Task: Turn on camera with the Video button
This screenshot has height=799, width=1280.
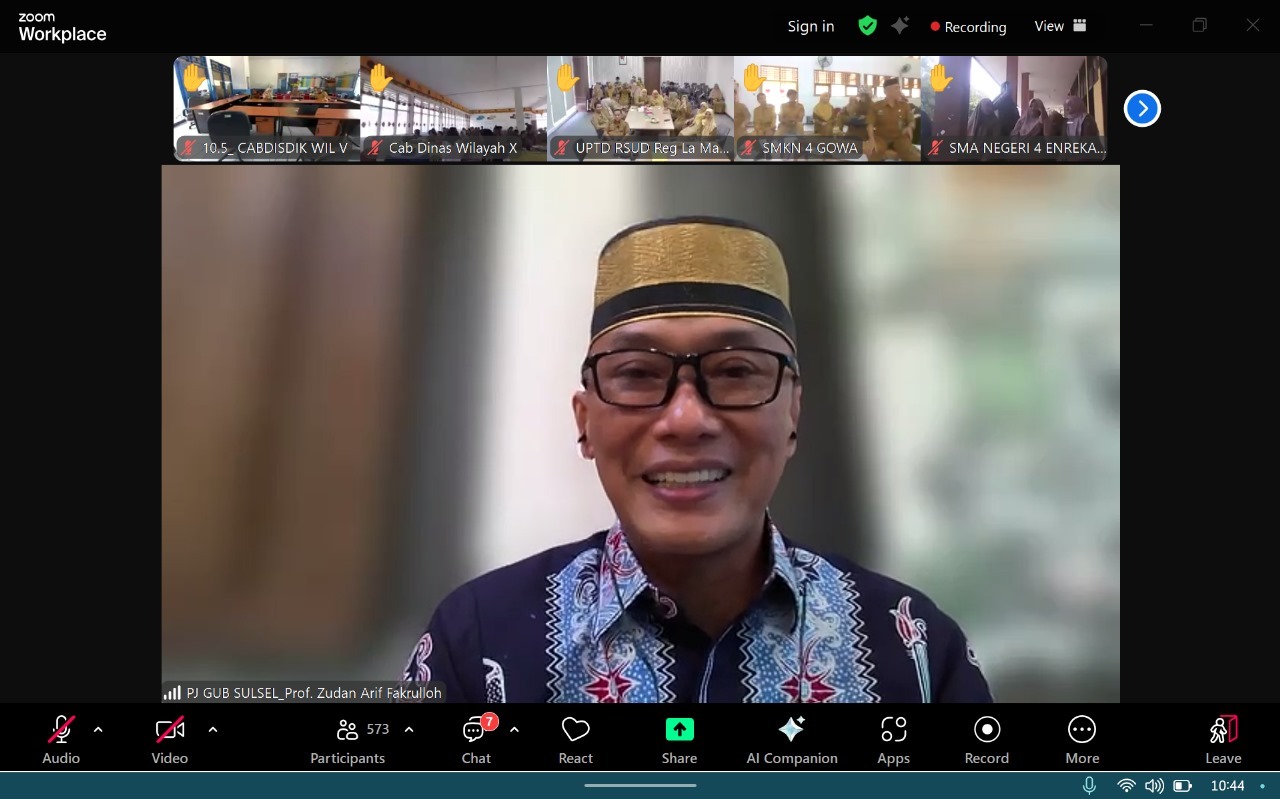Action: click(170, 740)
